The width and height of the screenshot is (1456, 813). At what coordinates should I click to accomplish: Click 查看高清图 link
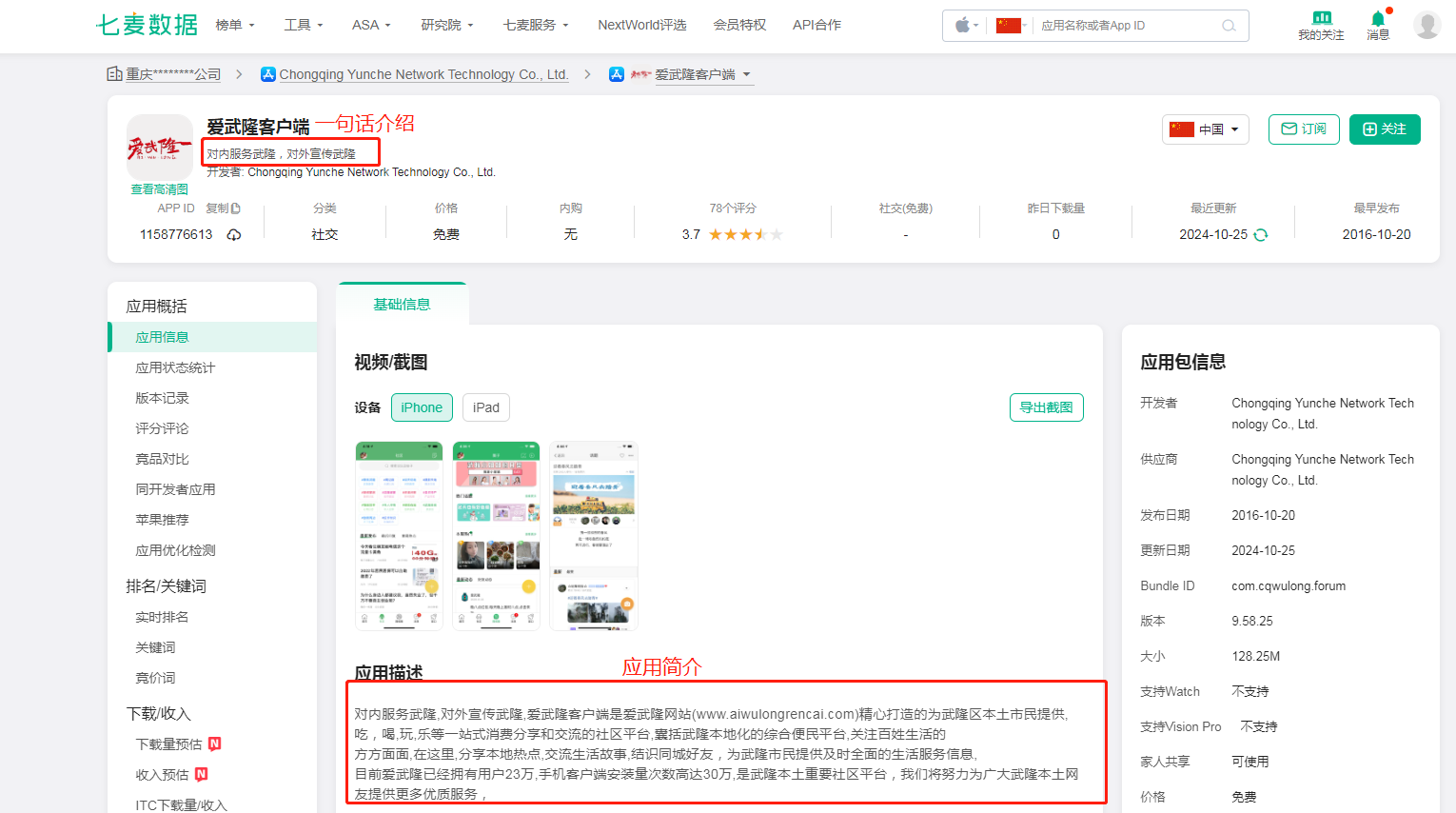pyautogui.click(x=160, y=189)
